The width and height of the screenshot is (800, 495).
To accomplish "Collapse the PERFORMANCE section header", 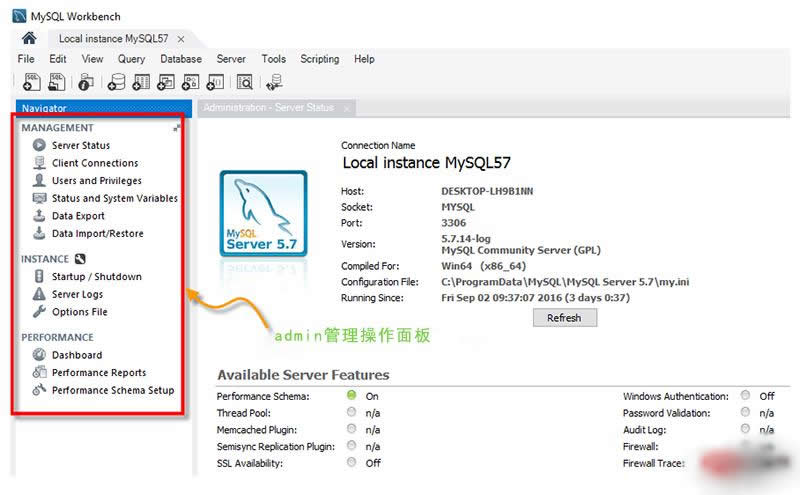I will click(58, 337).
